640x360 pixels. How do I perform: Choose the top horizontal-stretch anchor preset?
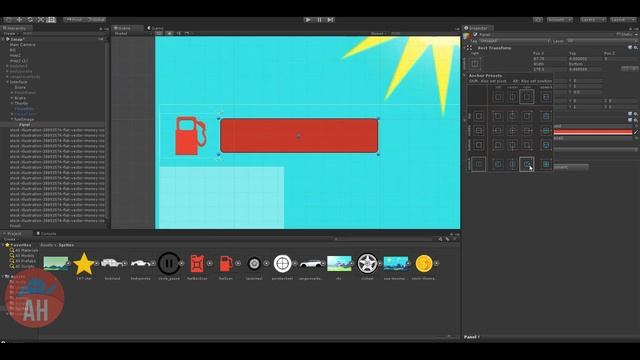pos(546,116)
